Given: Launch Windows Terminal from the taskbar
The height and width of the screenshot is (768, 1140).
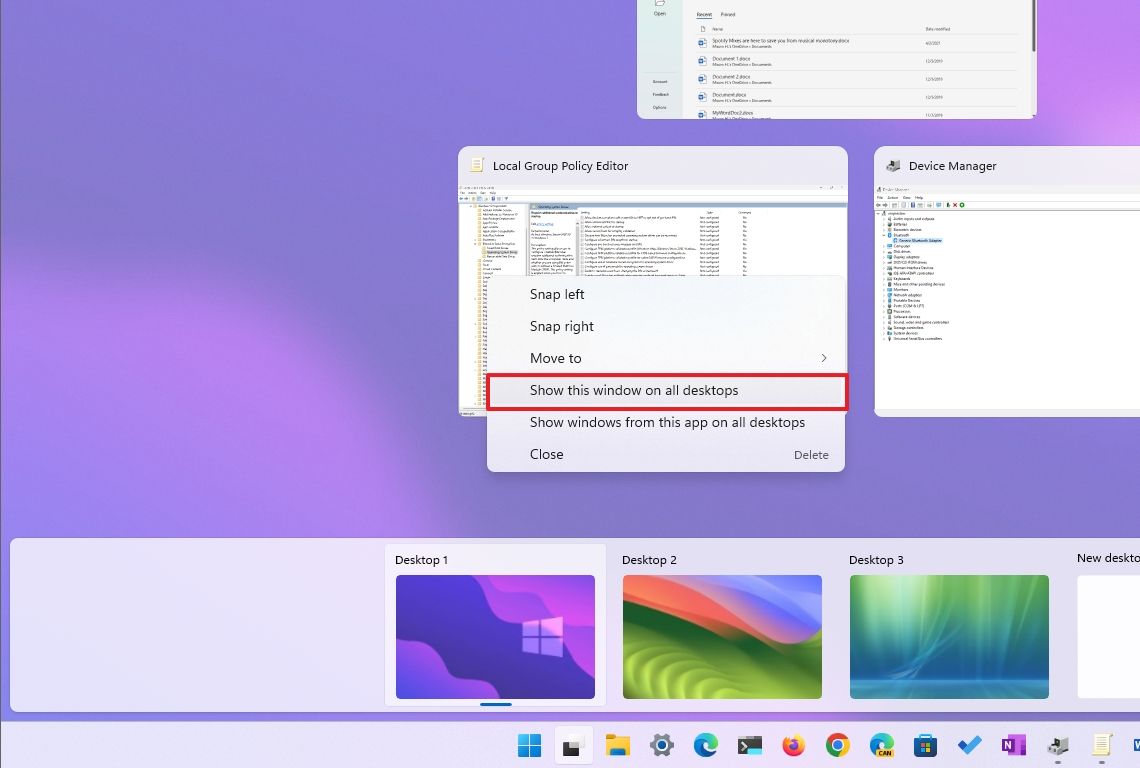Looking at the screenshot, I should point(749,745).
